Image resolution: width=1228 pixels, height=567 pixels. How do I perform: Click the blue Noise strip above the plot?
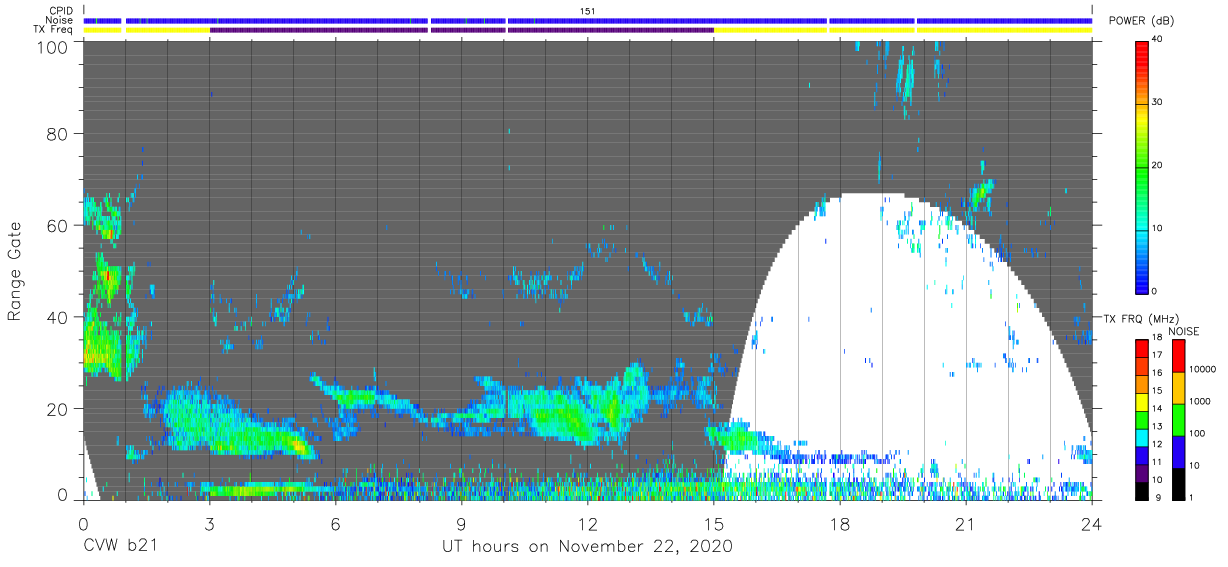click(587, 20)
